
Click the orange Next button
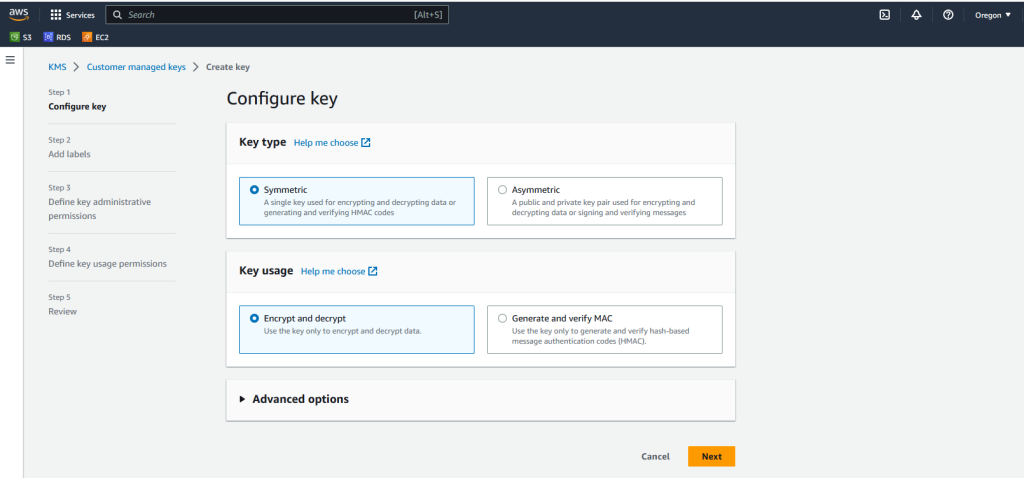711,456
